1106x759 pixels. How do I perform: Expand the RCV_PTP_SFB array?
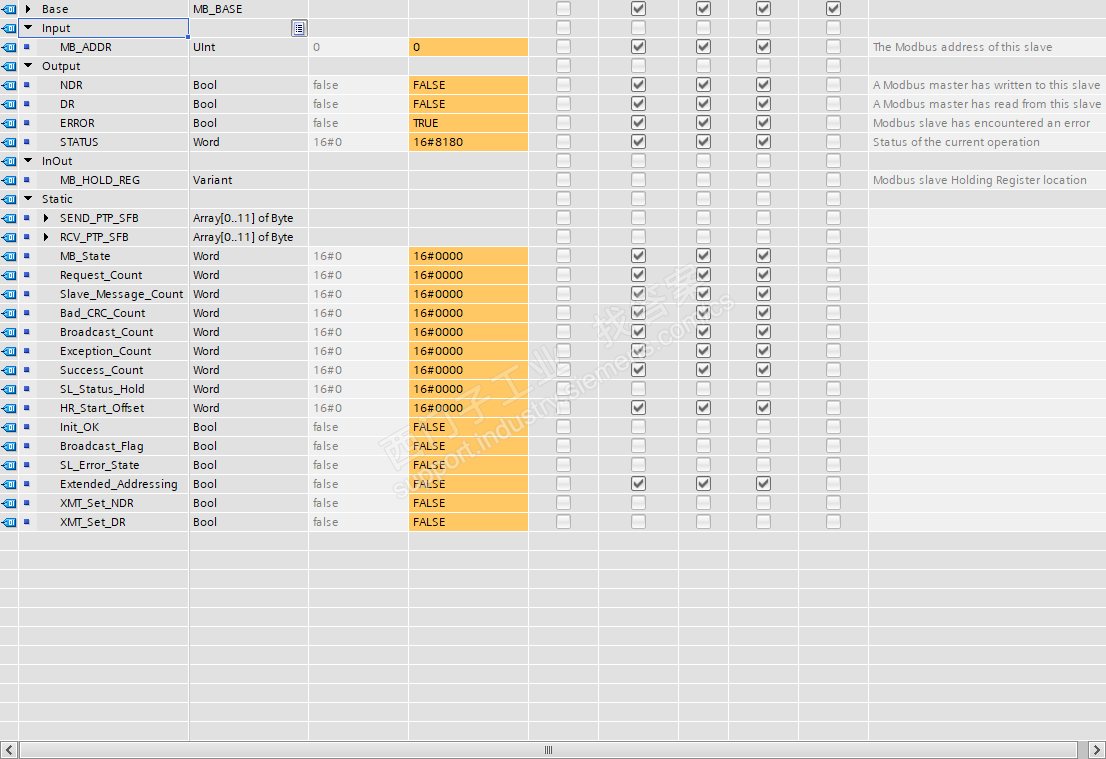(47, 238)
